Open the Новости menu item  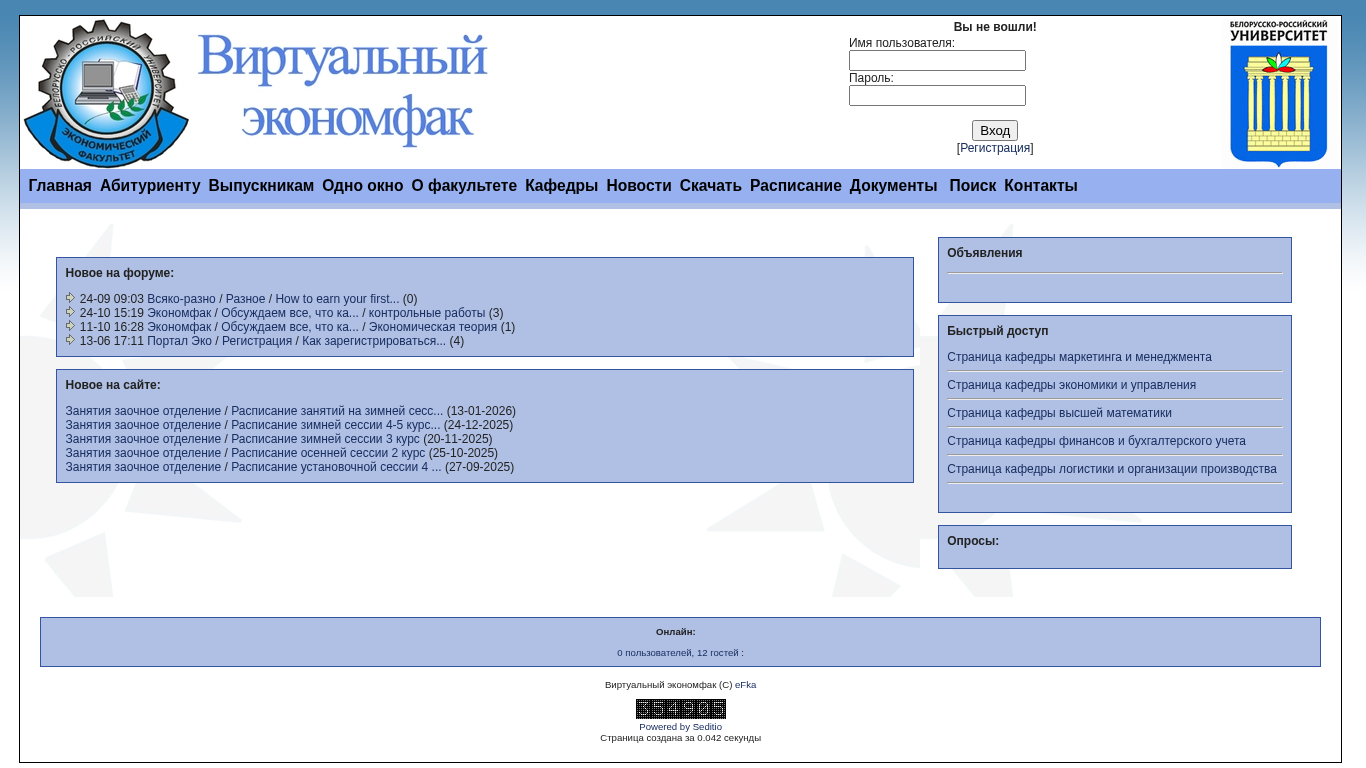coord(639,186)
